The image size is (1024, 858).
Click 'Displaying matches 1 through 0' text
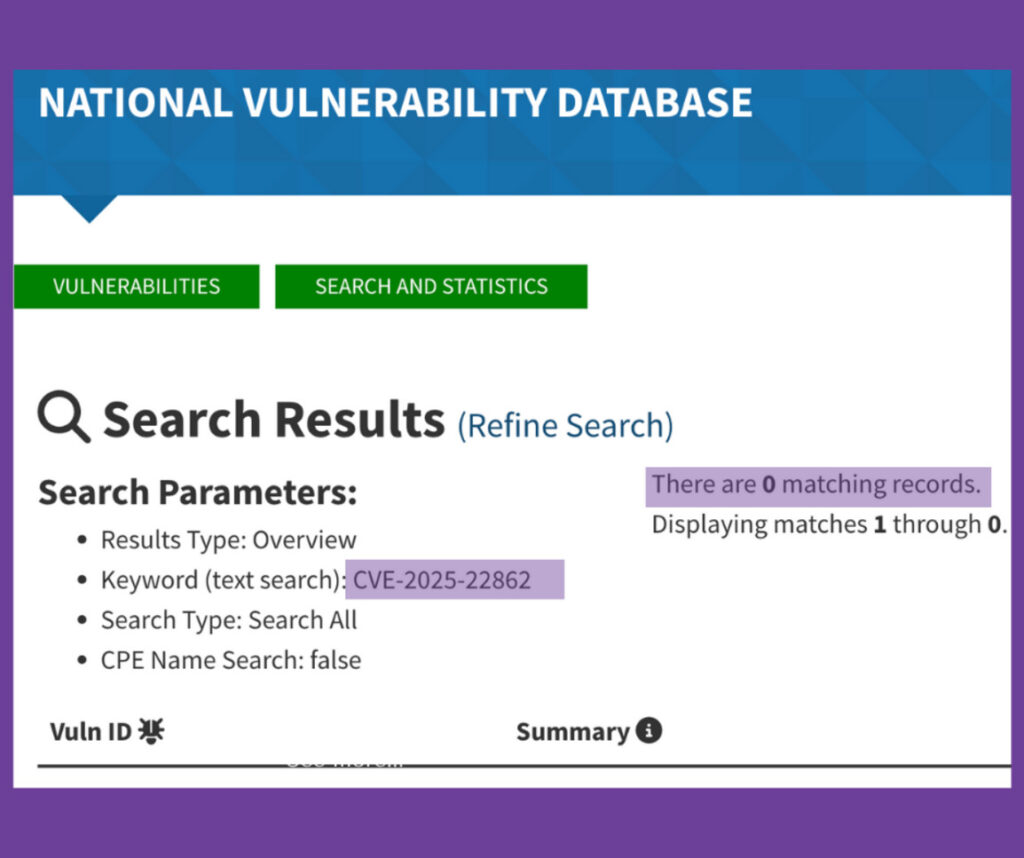829,524
